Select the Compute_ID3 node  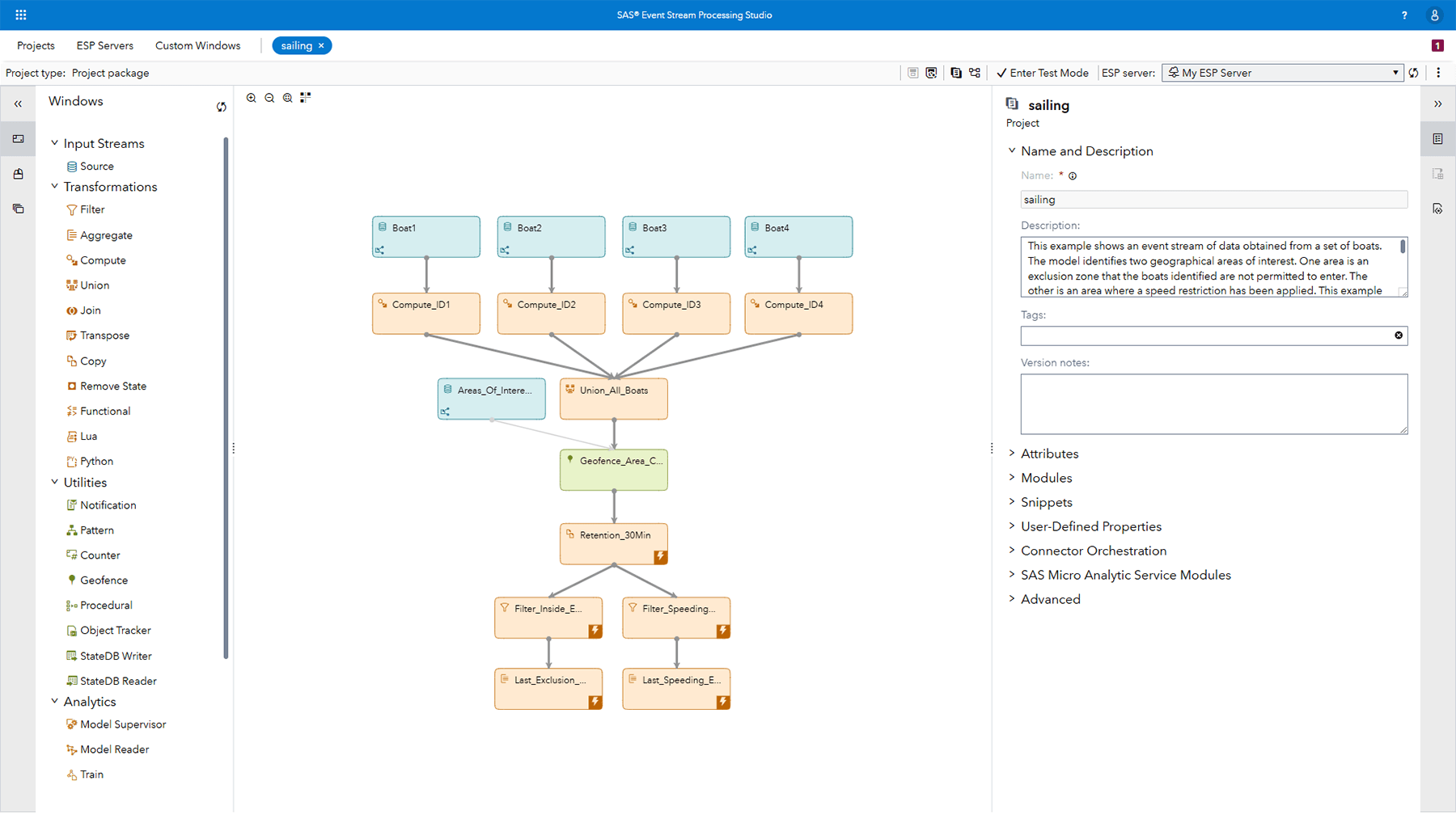(x=676, y=314)
